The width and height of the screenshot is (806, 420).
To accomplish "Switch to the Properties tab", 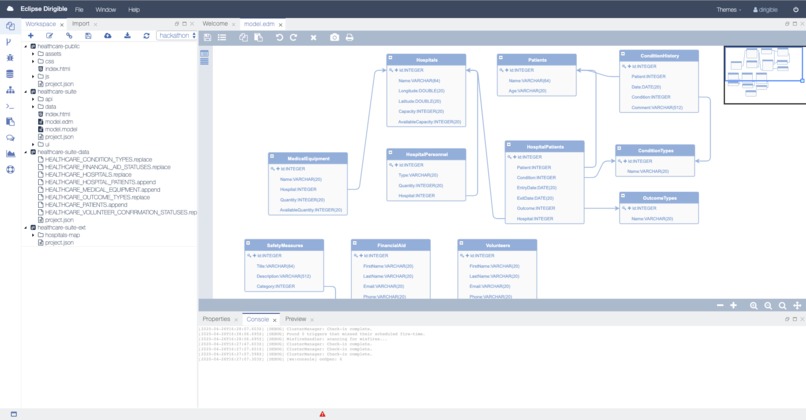I will [216, 319].
